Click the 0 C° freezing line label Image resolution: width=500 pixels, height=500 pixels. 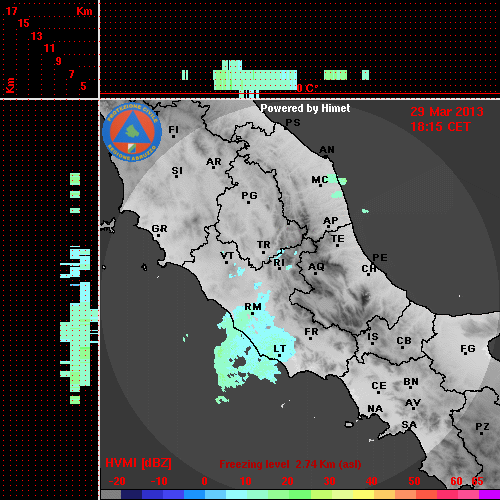pyautogui.click(x=307, y=88)
